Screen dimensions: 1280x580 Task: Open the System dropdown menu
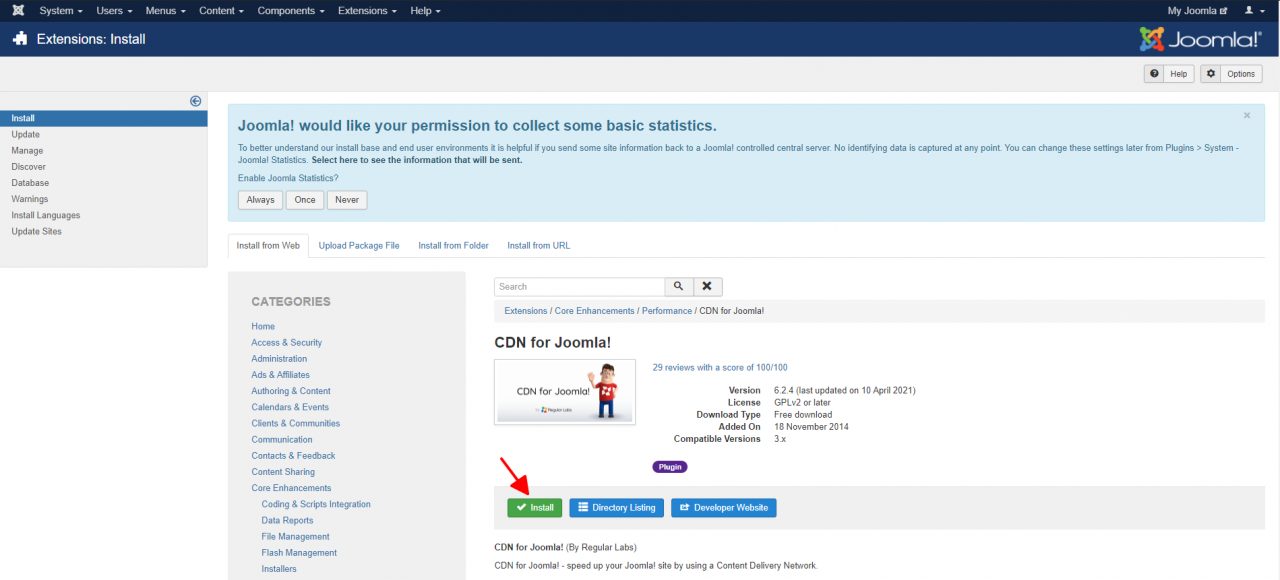61,11
